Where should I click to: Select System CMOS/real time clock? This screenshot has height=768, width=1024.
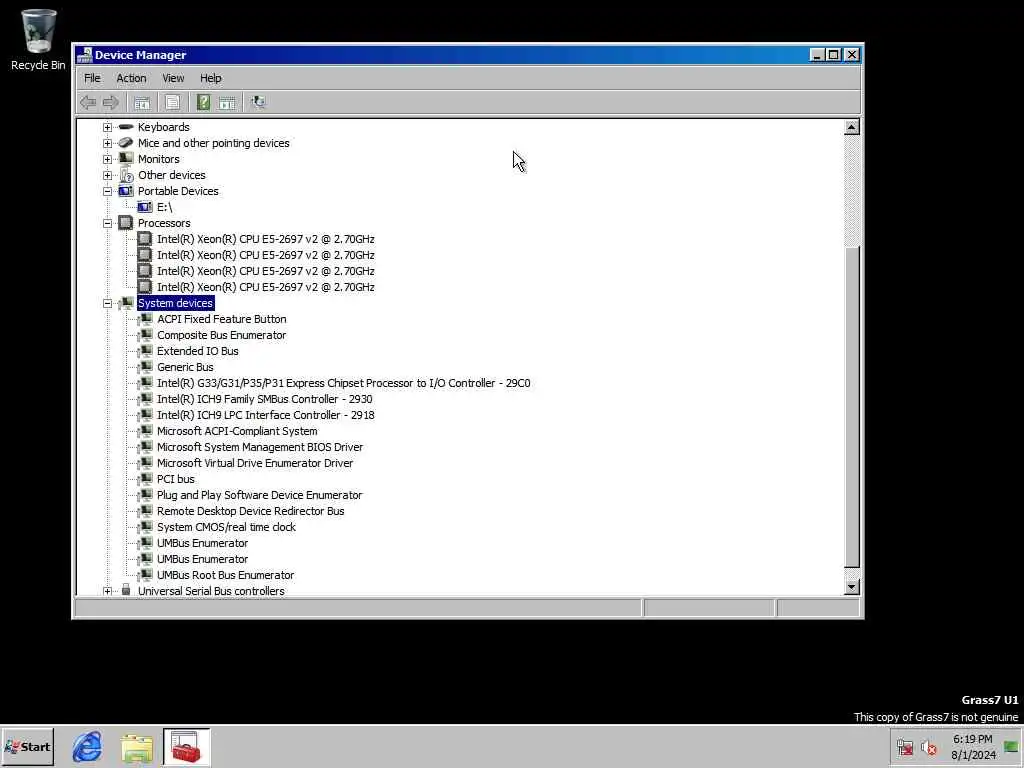[x=226, y=527]
